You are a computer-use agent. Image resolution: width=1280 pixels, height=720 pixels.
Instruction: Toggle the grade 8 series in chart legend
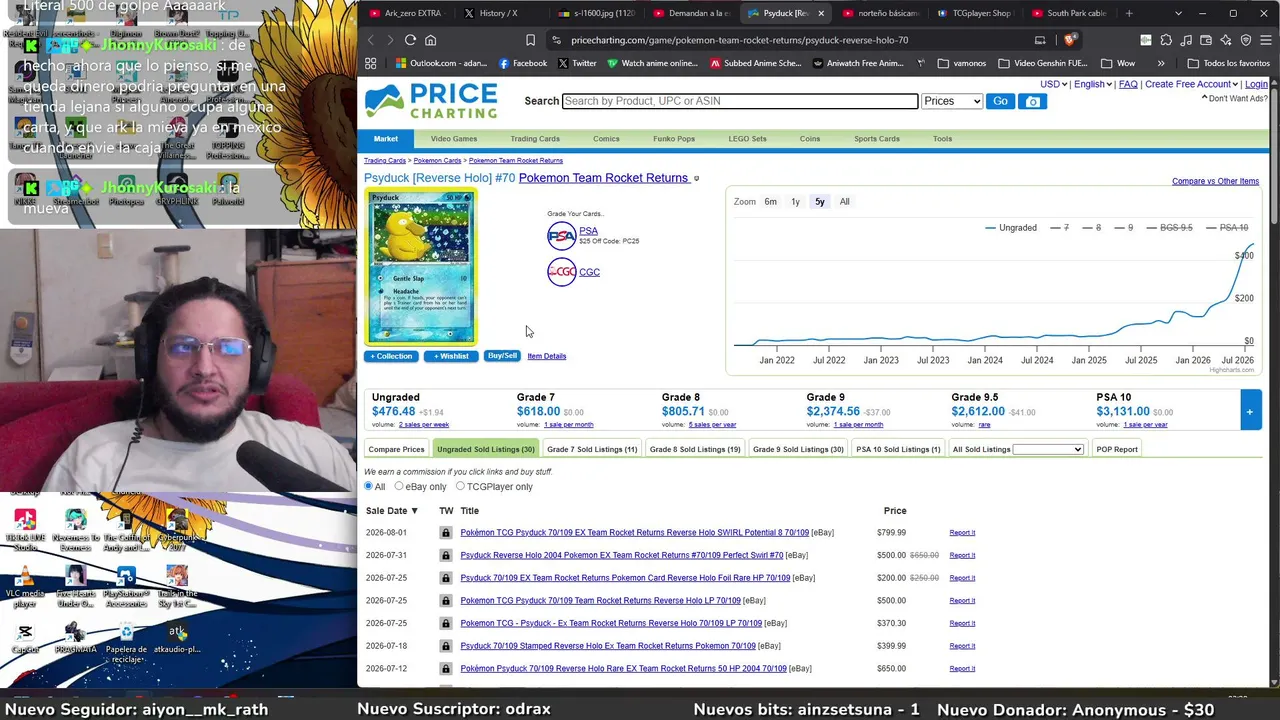1092,228
